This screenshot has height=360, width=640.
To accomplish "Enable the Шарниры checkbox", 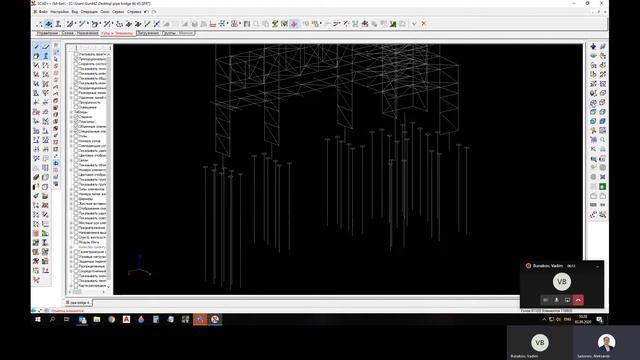I will coord(76,199).
